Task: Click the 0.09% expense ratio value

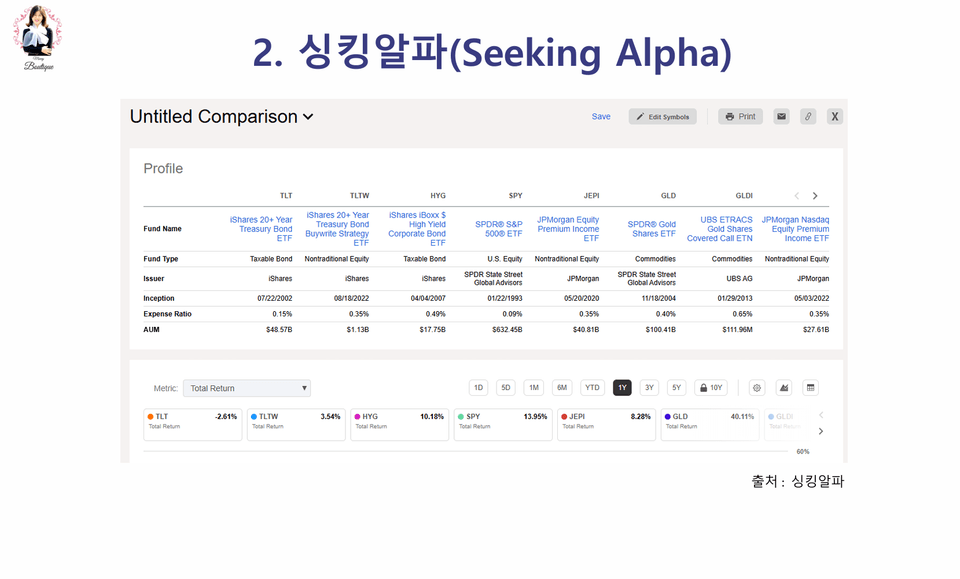Action: click(x=513, y=314)
